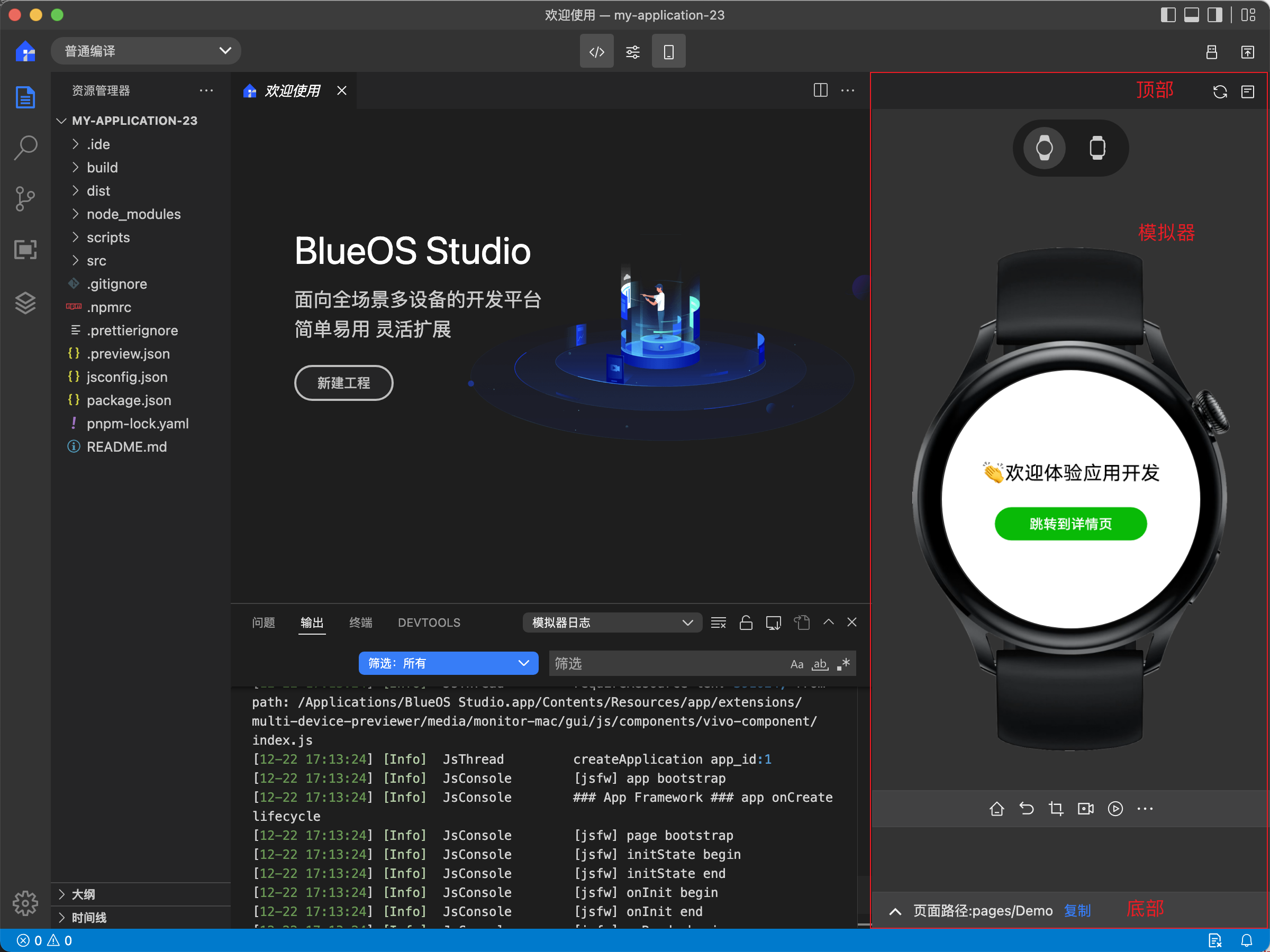Open the settings gear in activity bar
Screen dimensions: 1270x952
tap(25, 903)
